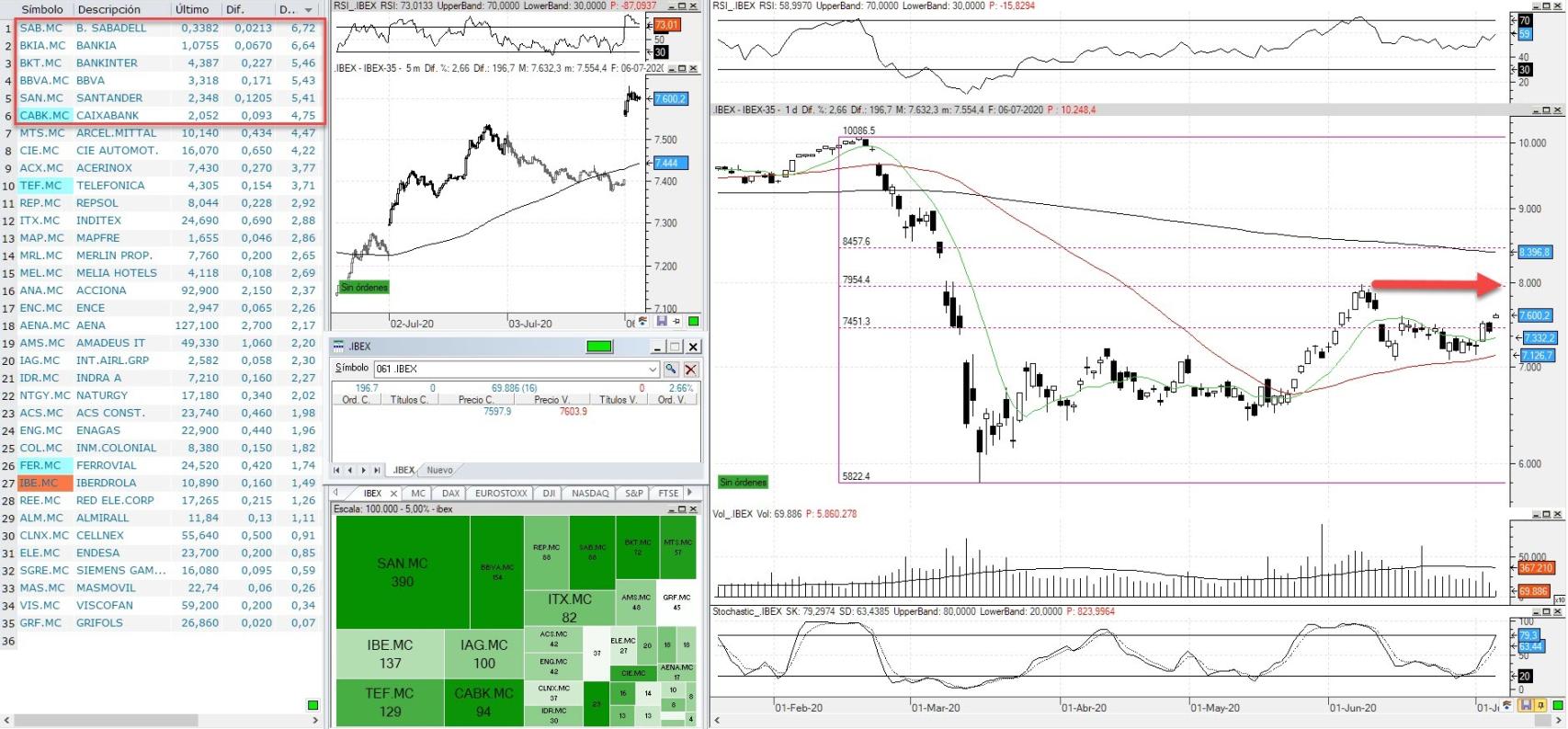
Task: Click the pin icon under the daily chart
Action: [x=1540, y=705]
